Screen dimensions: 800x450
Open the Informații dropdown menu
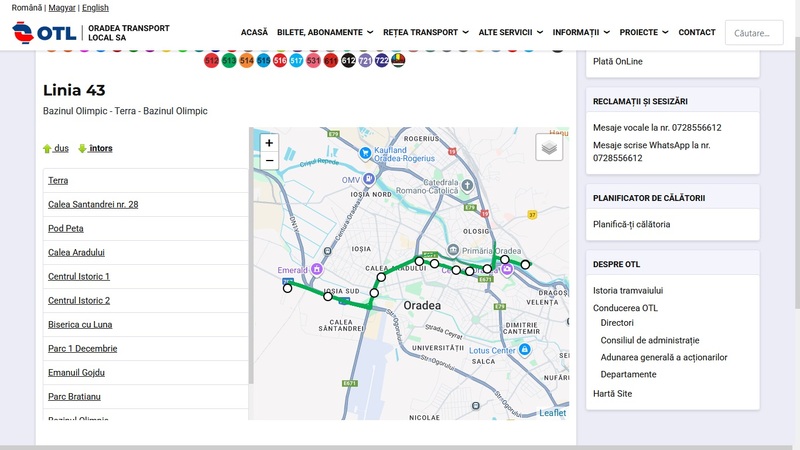click(x=589, y=33)
